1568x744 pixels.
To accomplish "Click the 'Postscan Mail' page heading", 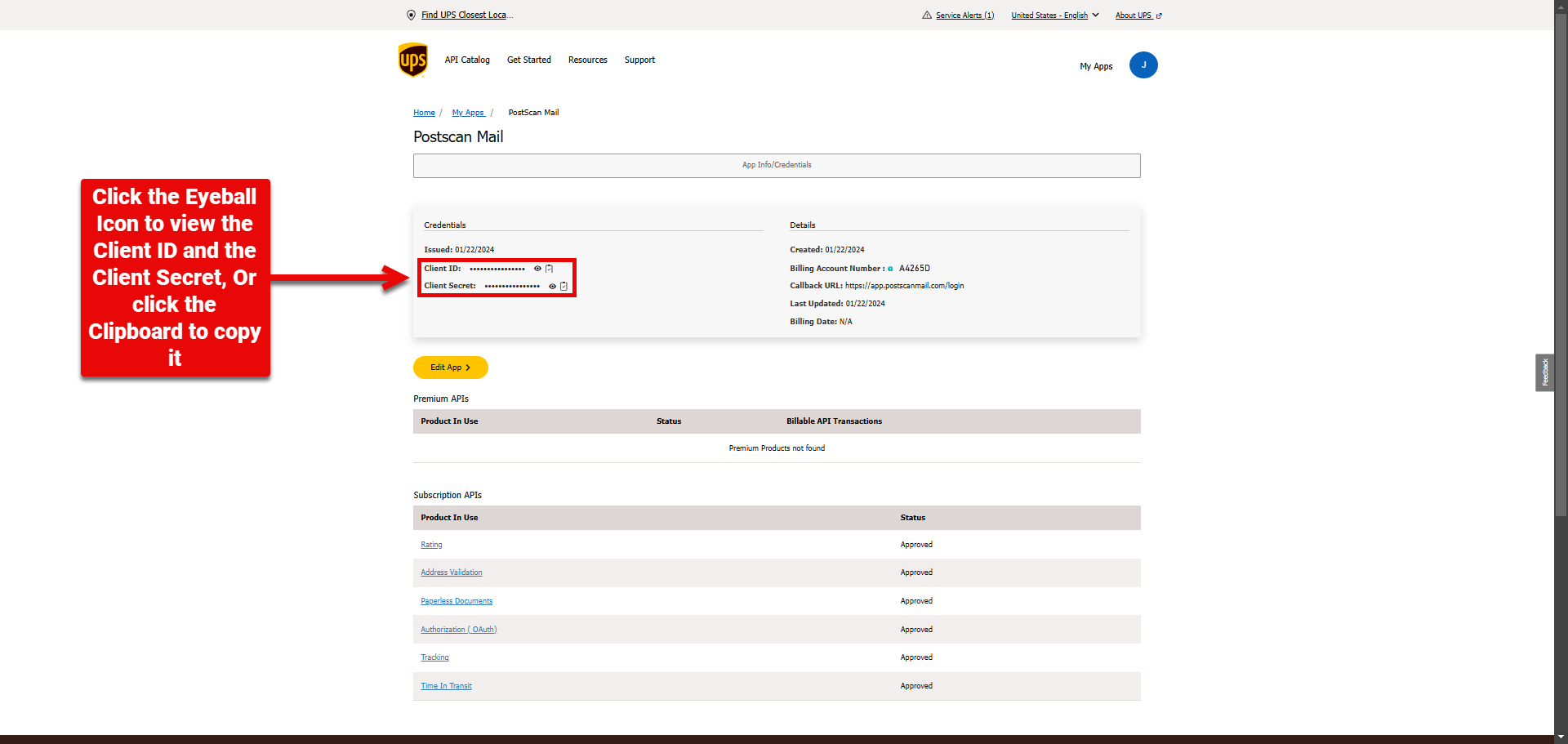I will coord(458,137).
